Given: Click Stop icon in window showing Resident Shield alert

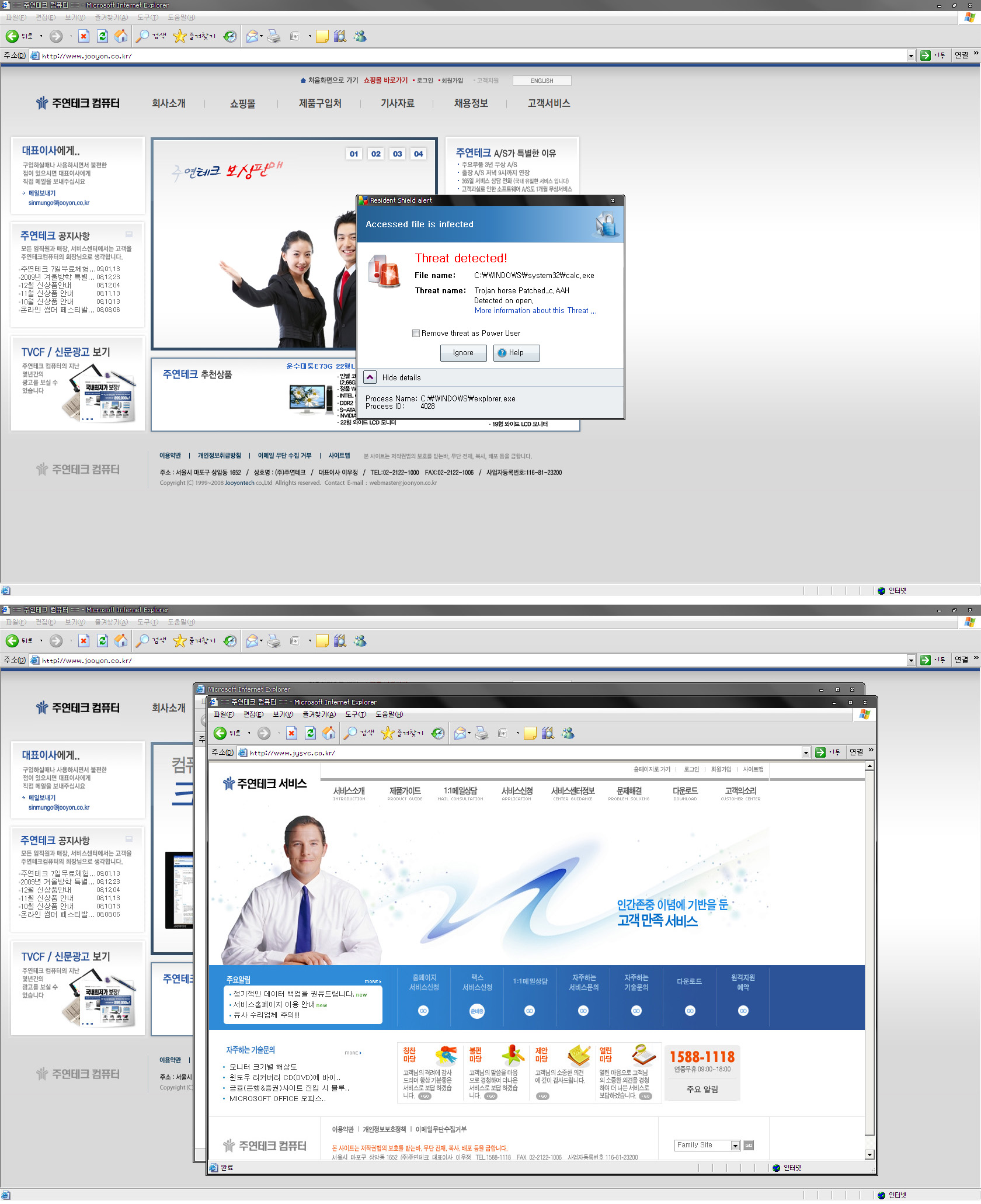Looking at the screenshot, I should (84, 36).
